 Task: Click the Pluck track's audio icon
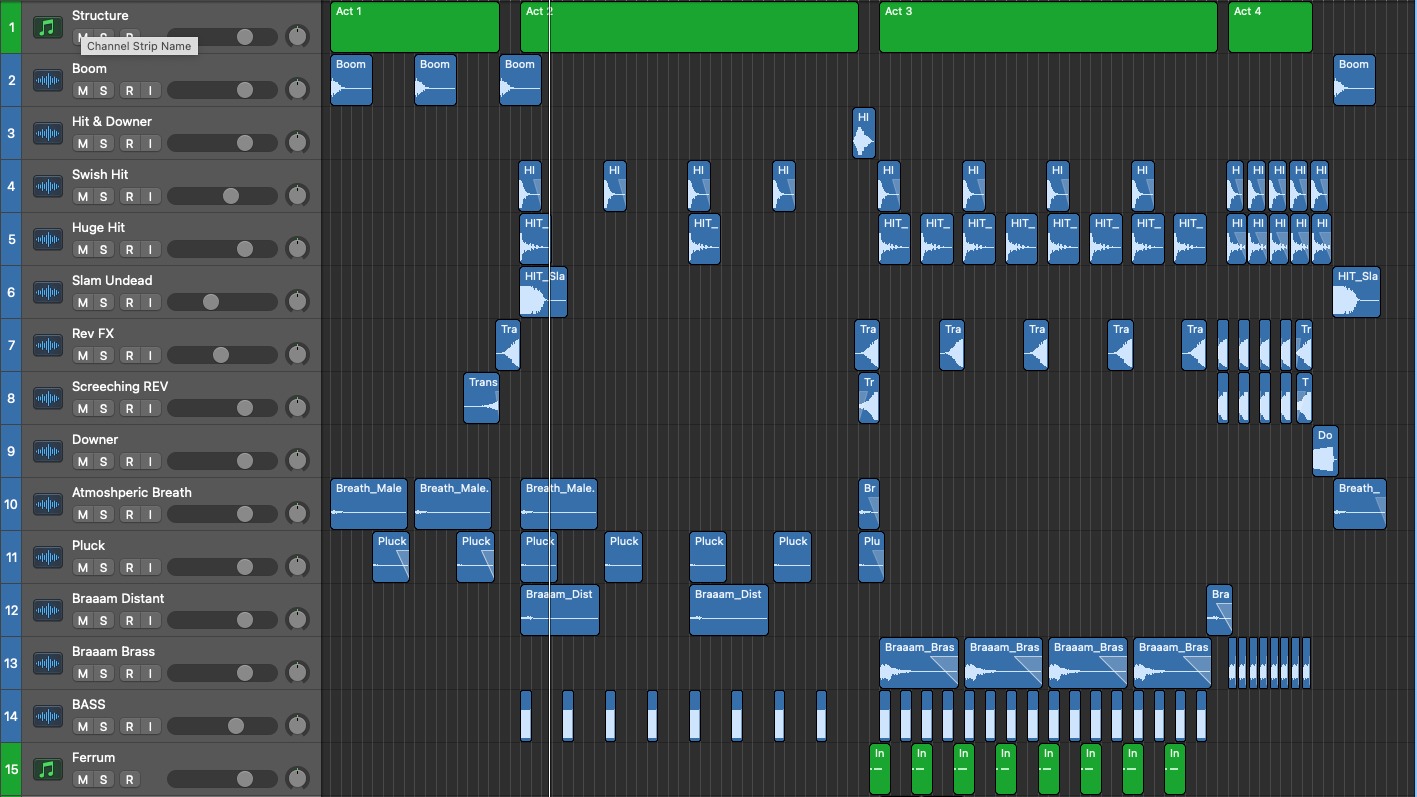click(48, 557)
